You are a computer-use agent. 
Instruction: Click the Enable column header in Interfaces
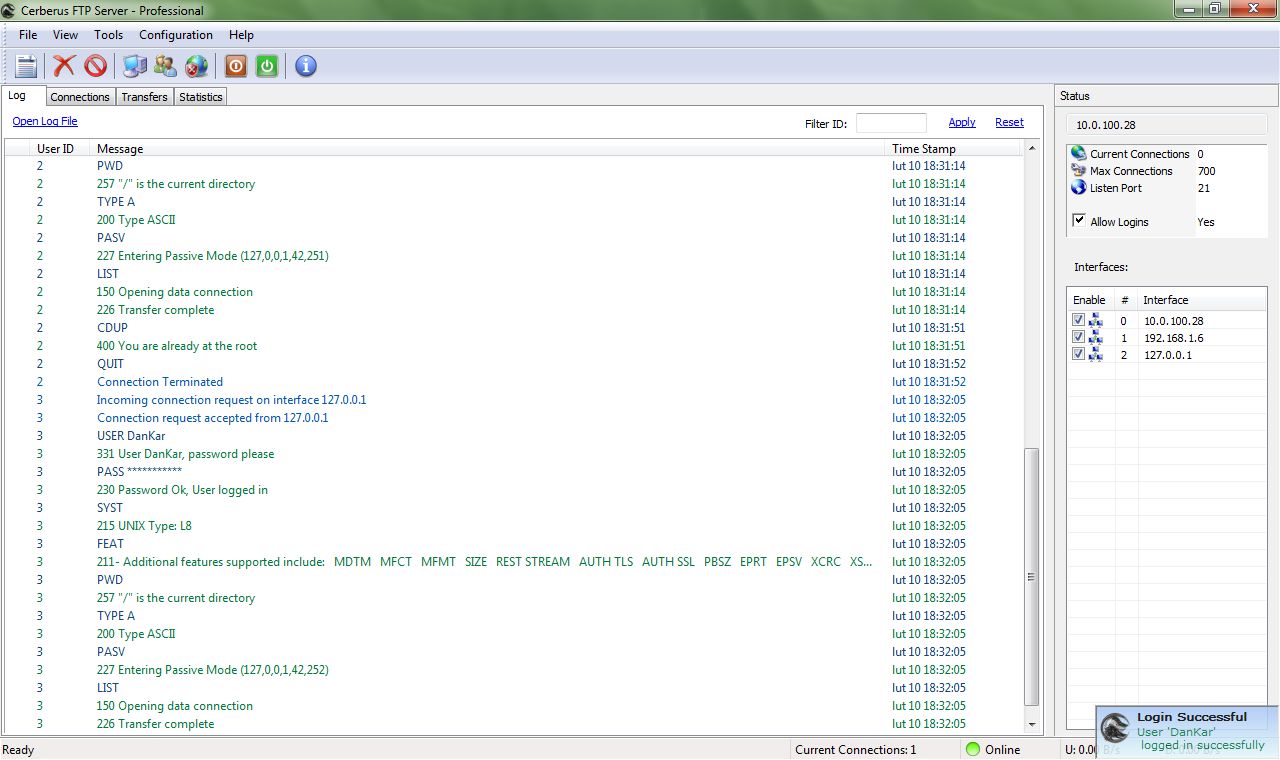[1090, 300]
